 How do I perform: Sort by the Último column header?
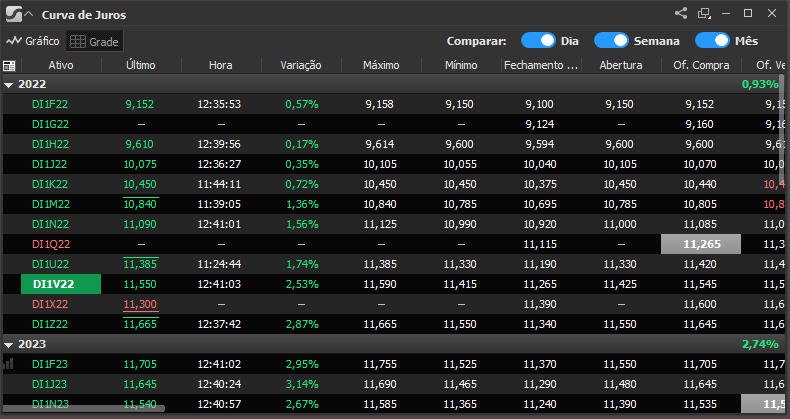(141, 65)
